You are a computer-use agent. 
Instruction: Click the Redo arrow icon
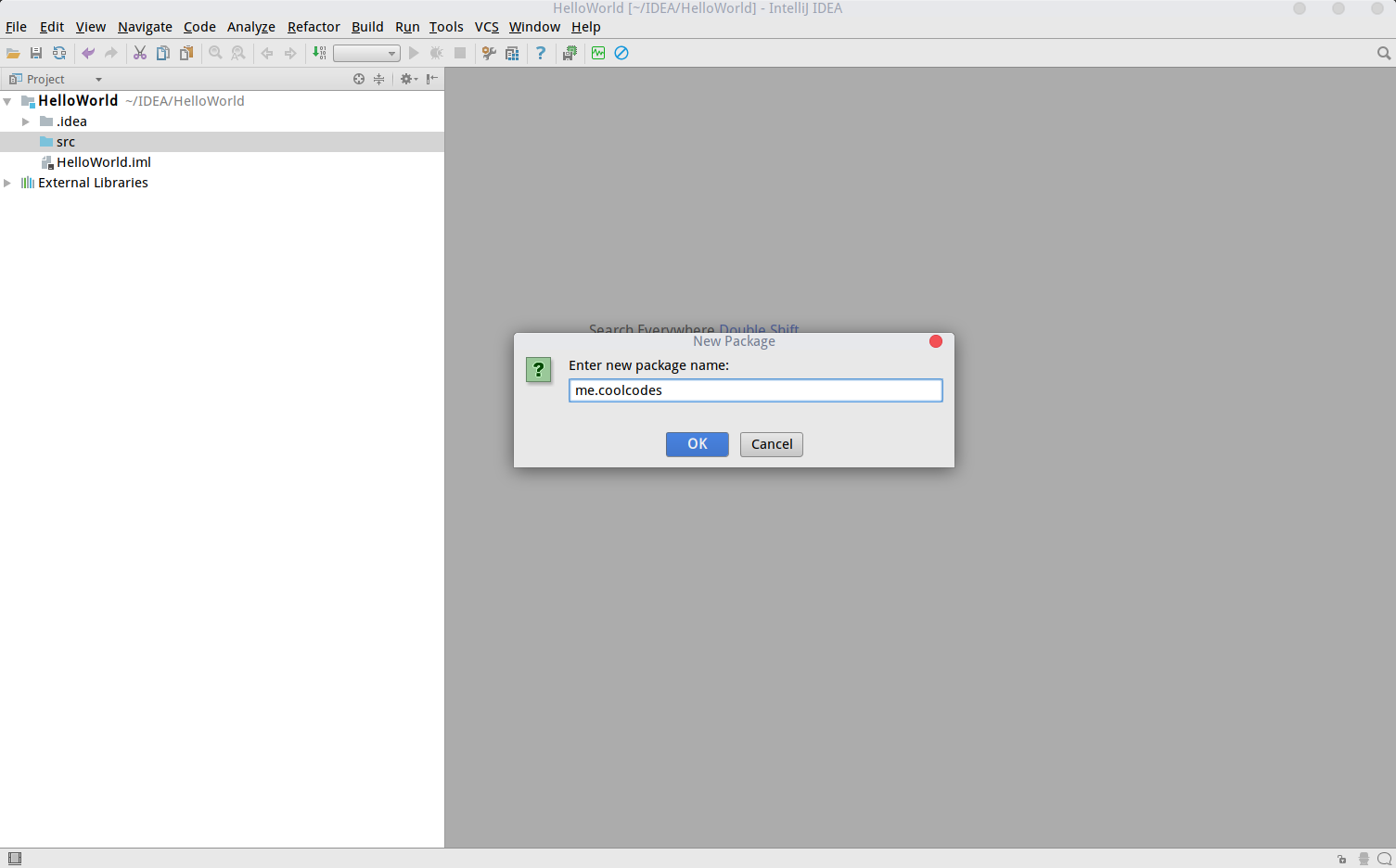(x=111, y=54)
